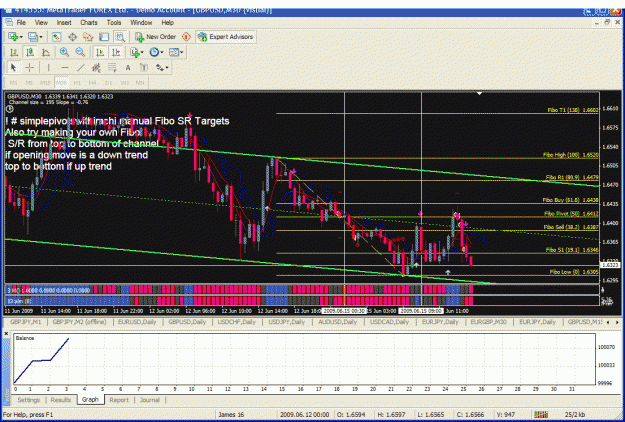
Task: Select the Fibonacci retracement tool
Action: tap(112, 68)
